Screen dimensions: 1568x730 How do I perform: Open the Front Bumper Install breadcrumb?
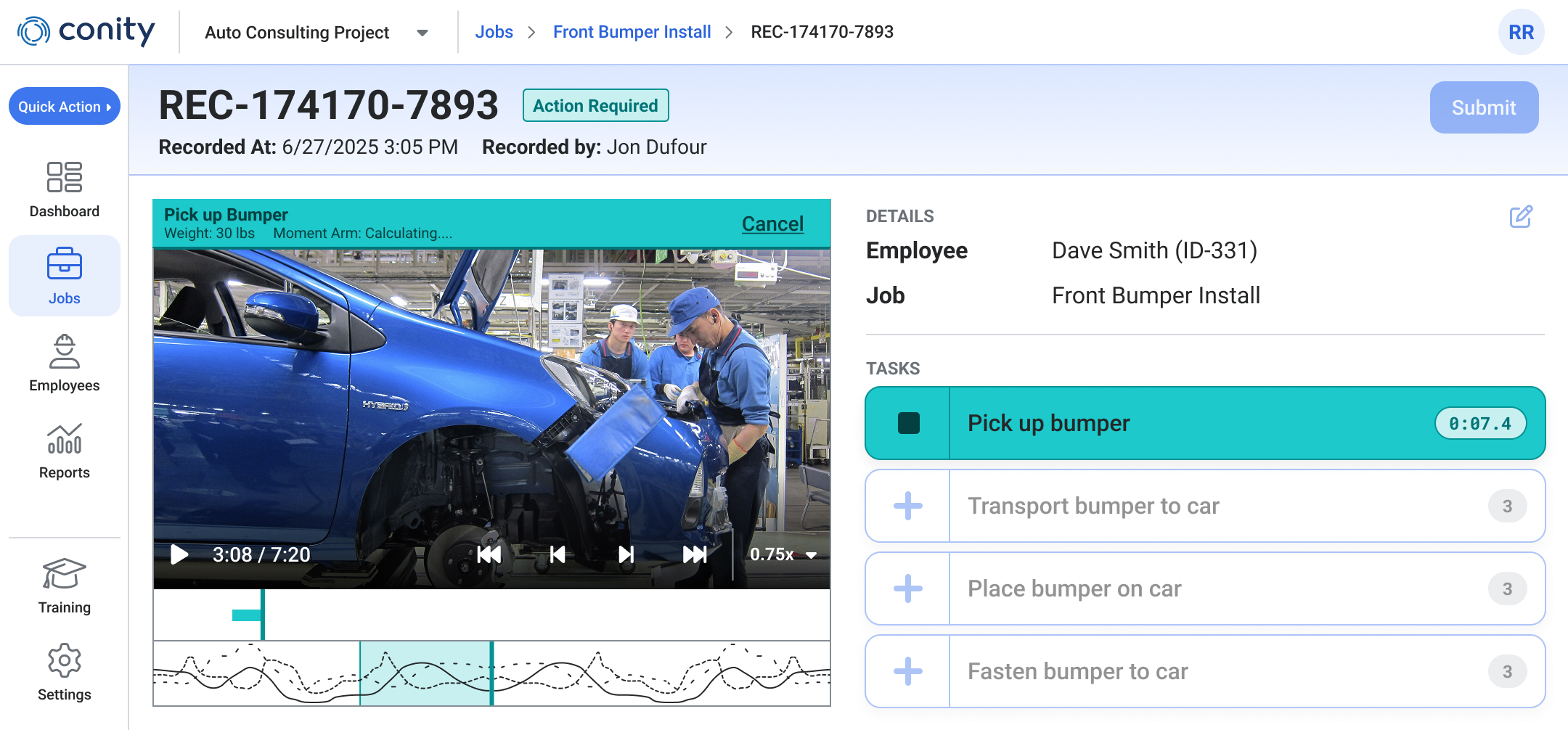pos(632,32)
